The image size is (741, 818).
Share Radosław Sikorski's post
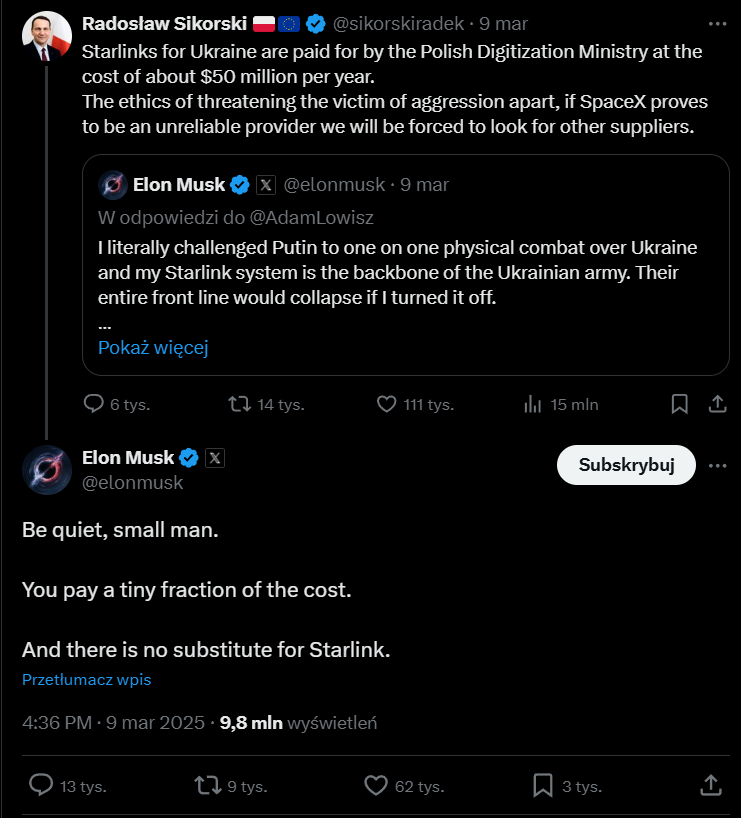[x=717, y=404]
